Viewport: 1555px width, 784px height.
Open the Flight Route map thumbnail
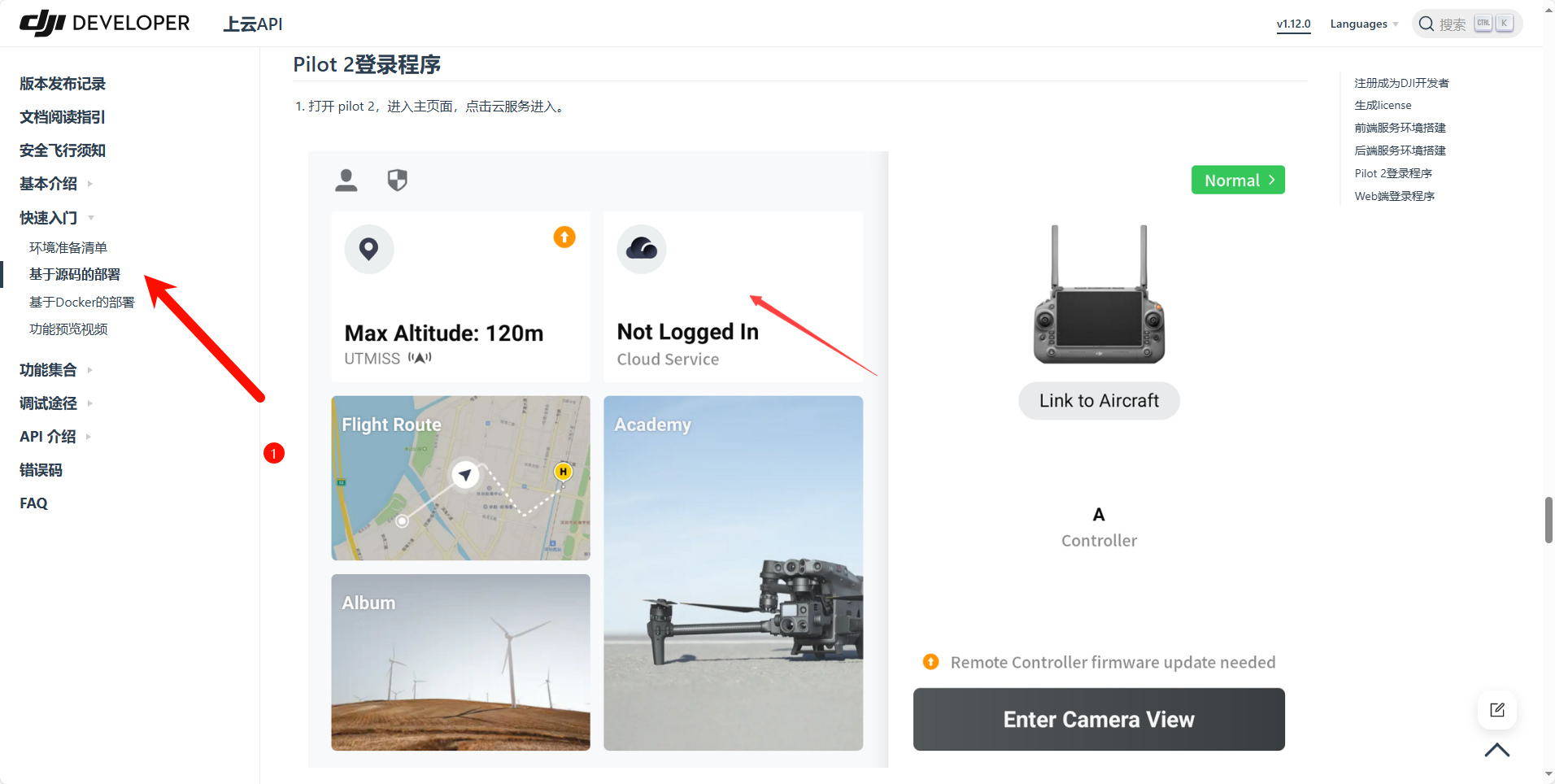point(460,478)
